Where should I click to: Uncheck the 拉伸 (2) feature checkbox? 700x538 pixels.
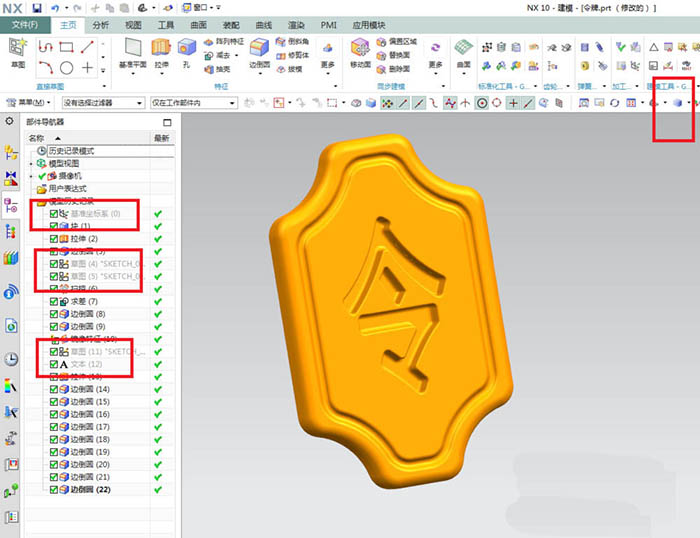54,238
